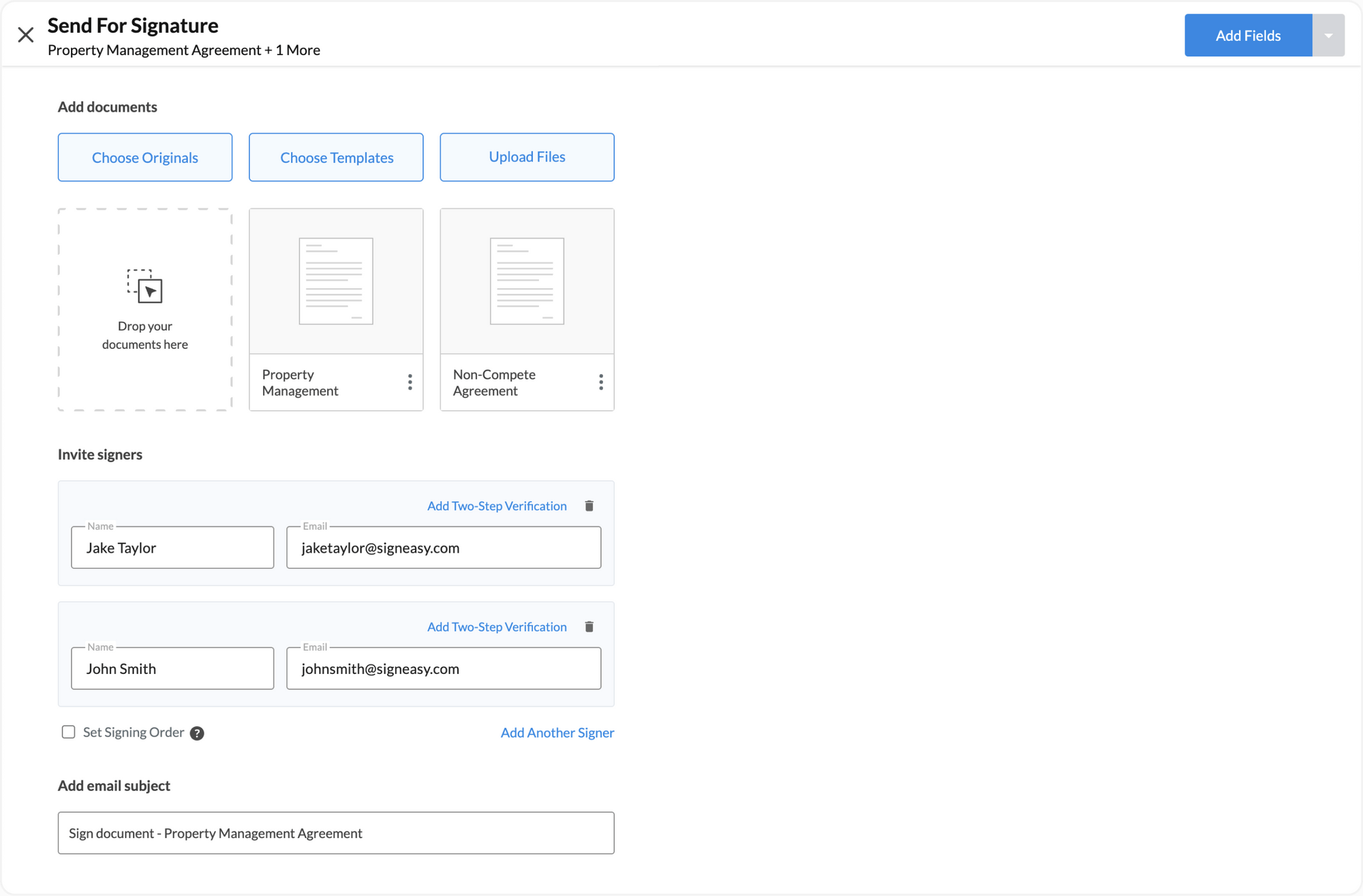Click Choose Templates button
This screenshot has height=896, width=1363.
336,157
